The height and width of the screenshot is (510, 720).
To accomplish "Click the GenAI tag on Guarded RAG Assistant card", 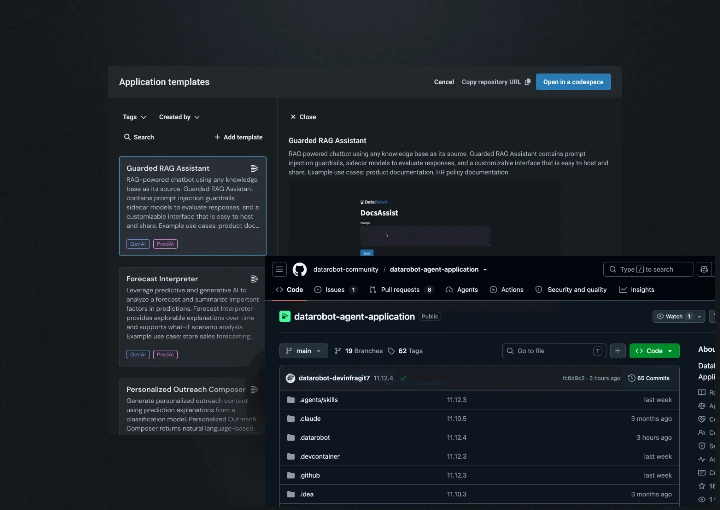I will [x=138, y=244].
